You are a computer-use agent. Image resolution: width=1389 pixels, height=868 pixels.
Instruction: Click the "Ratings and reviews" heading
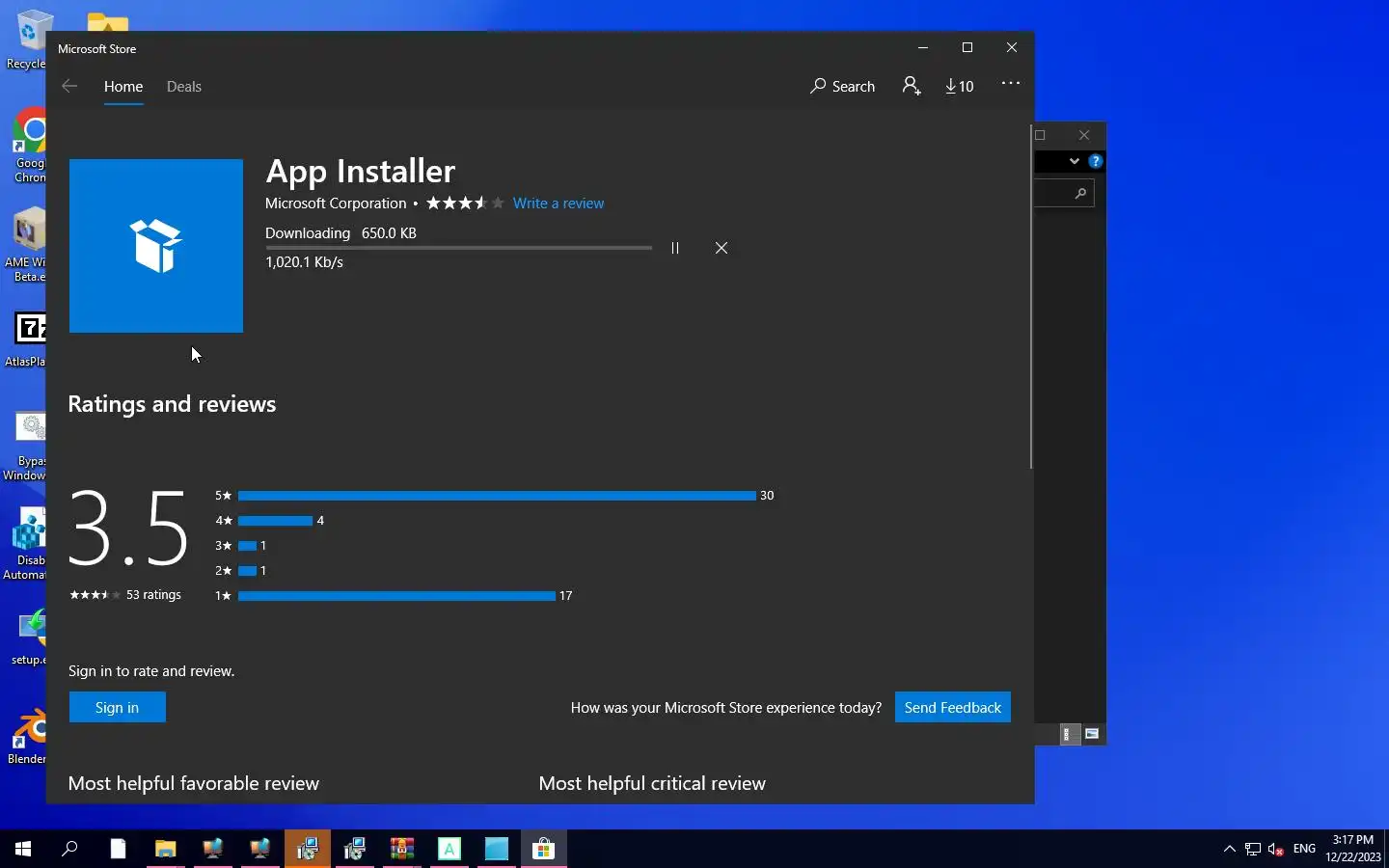click(172, 404)
